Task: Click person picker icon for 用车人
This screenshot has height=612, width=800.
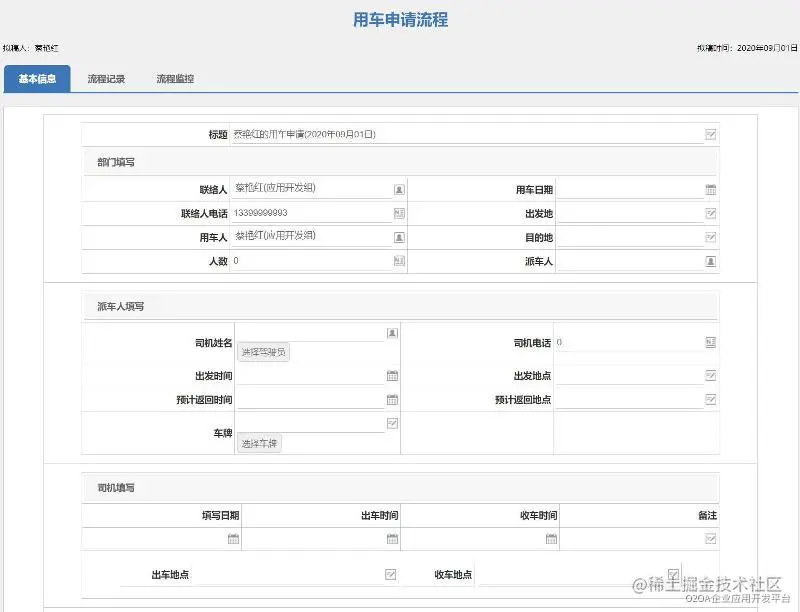Action: click(399, 238)
